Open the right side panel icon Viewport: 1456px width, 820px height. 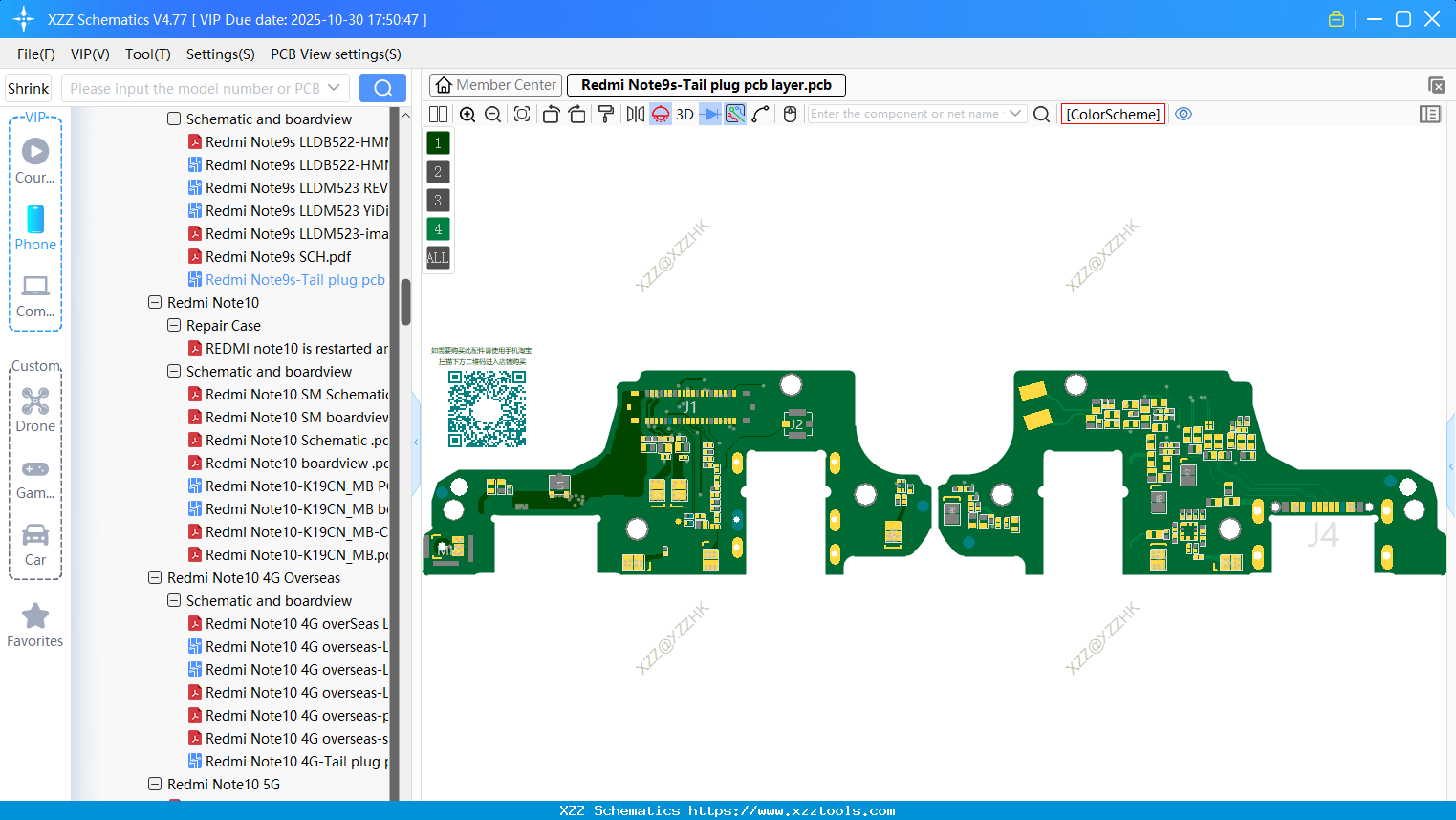click(1430, 115)
